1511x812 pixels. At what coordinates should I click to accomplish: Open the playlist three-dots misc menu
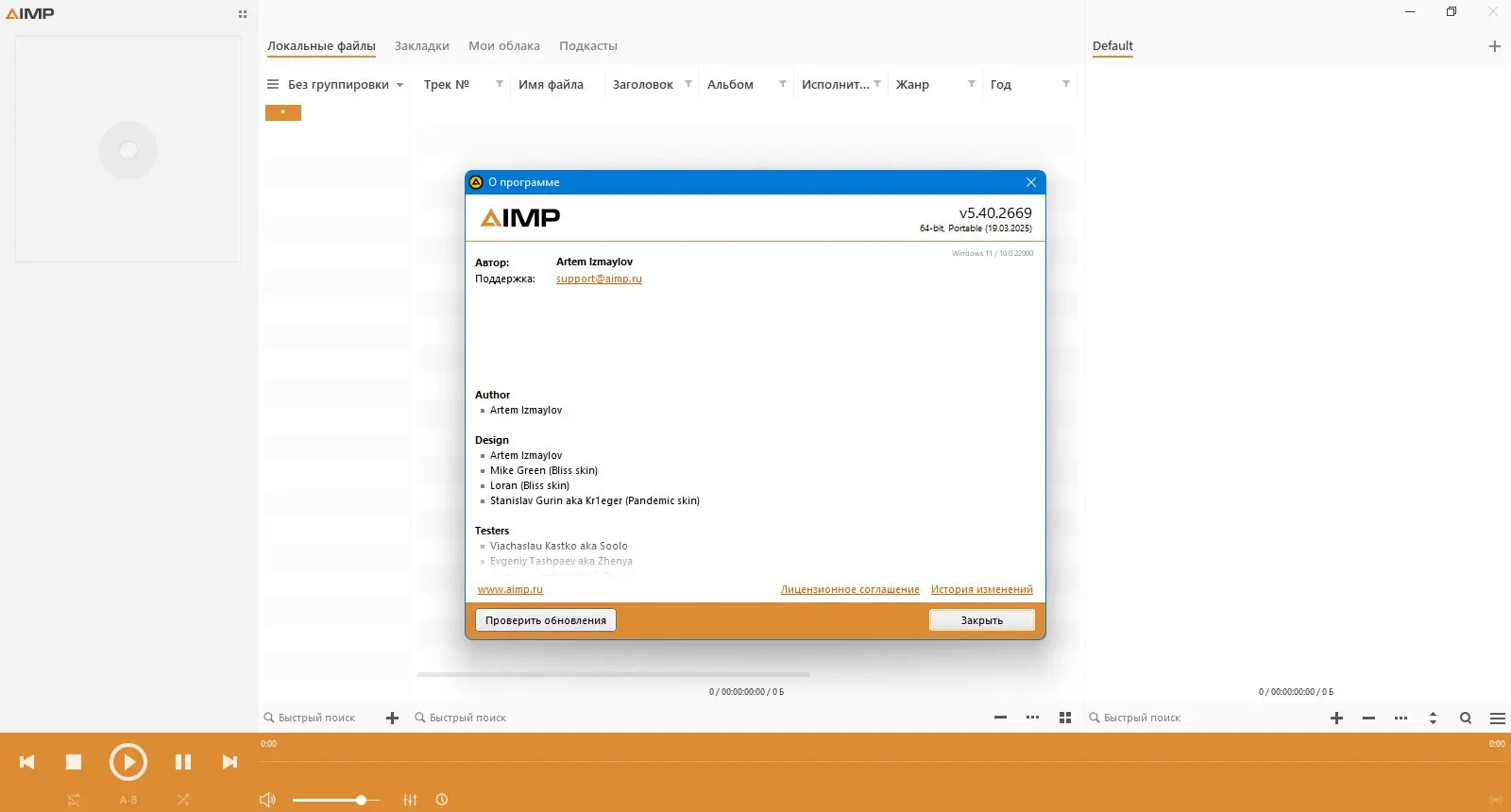(x=1401, y=718)
